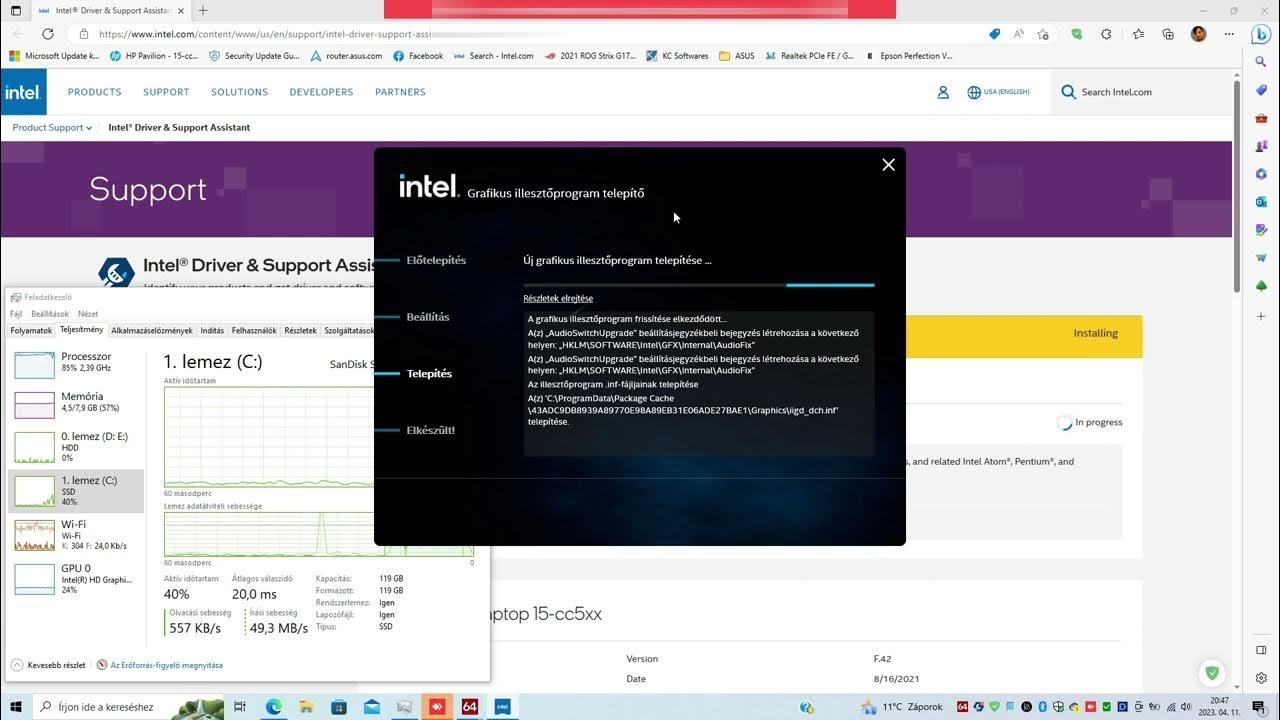Select the 'Előtelepítés' installer step
This screenshot has height=720, width=1280.
tap(436, 260)
